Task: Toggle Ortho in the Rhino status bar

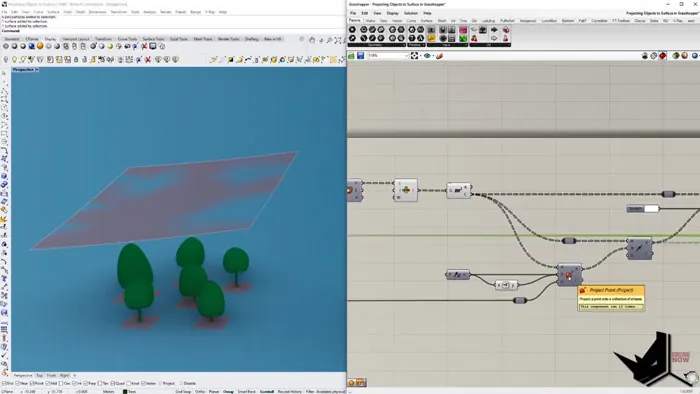Action: pyautogui.click(x=200, y=392)
